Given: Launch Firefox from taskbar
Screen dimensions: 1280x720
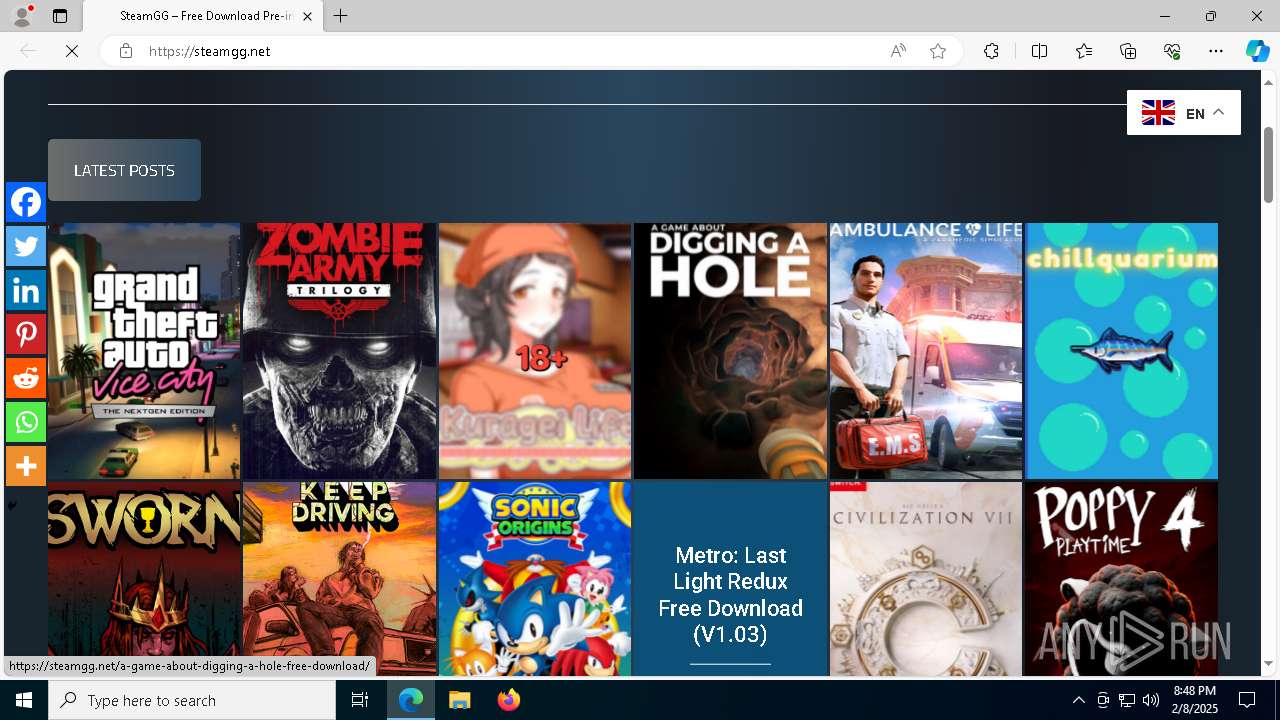Looking at the screenshot, I should (x=508, y=700).
